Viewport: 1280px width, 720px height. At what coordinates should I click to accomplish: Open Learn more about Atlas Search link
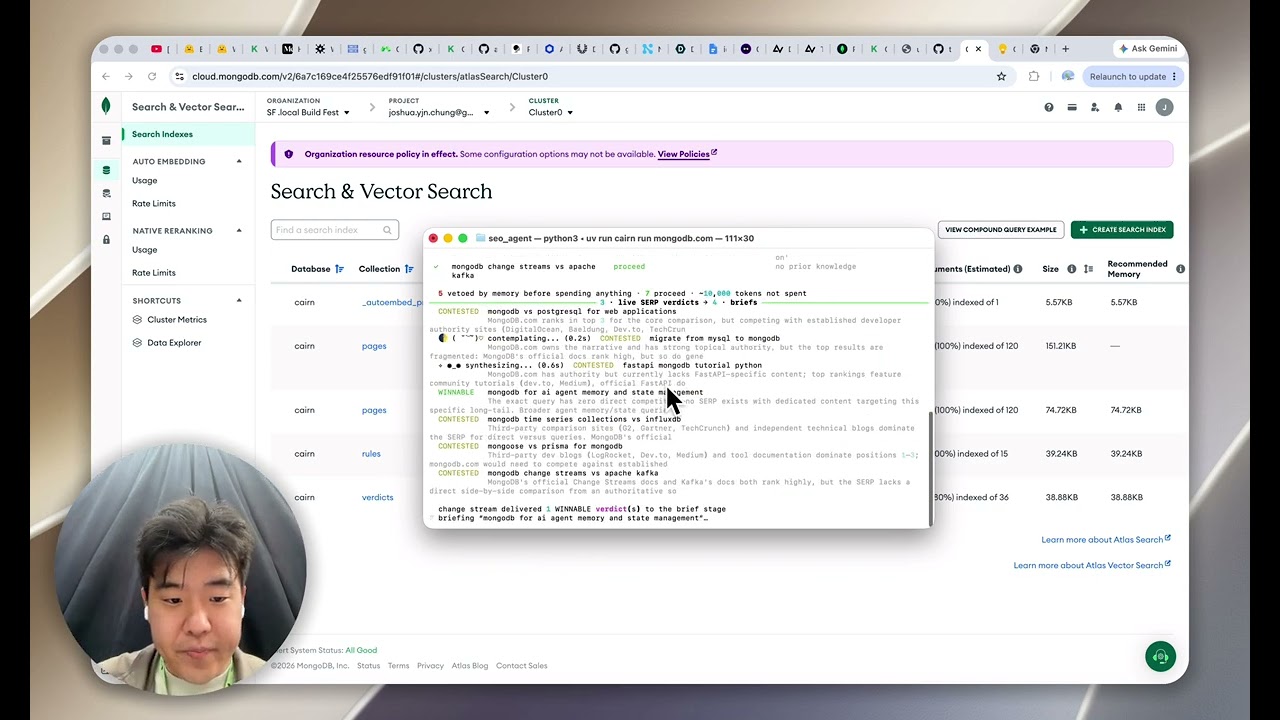(x=1106, y=540)
